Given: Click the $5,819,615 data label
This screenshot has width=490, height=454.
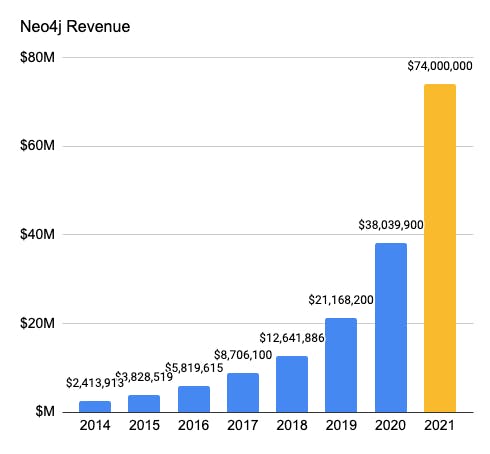Looking at the screenshot, I should pos(194,368).
